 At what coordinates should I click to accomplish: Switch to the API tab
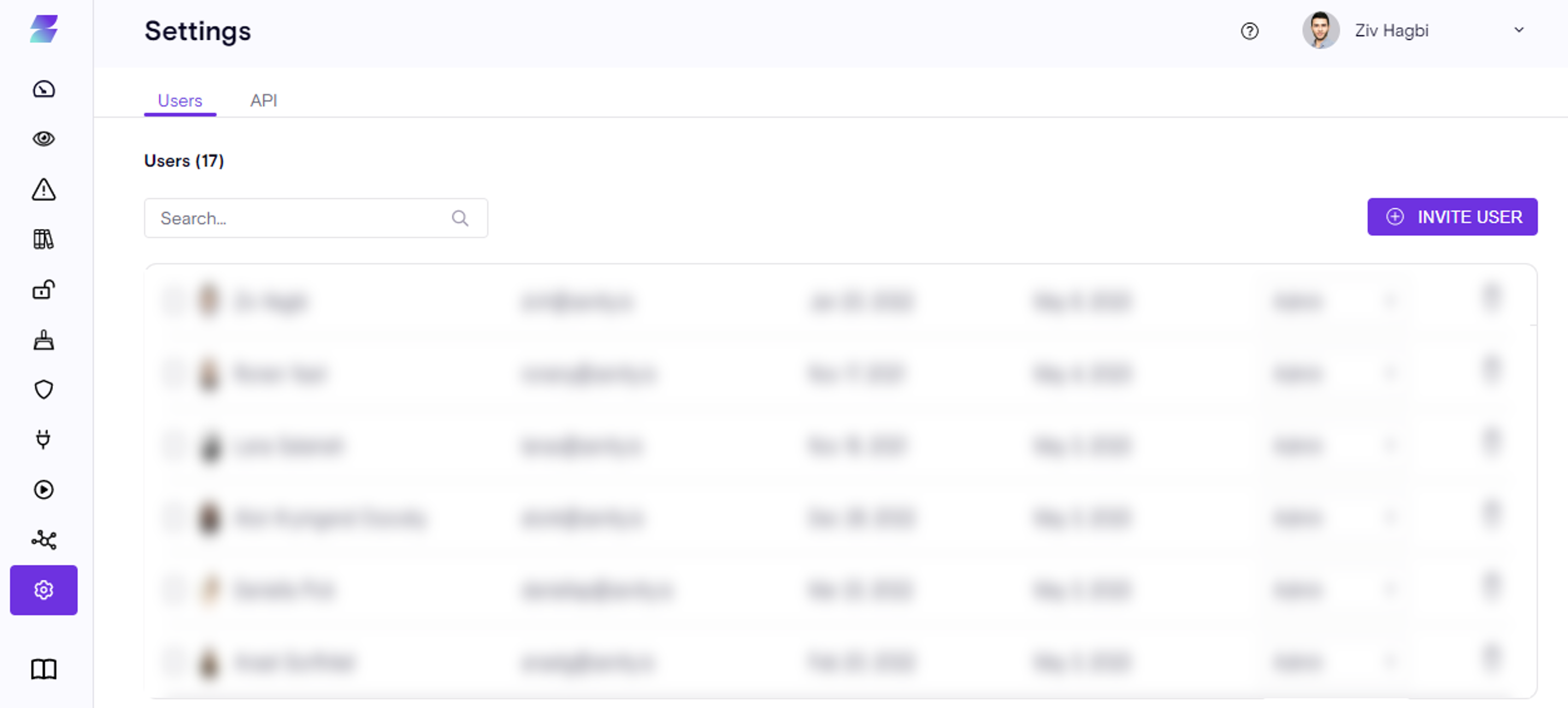(x=263, y=101)
